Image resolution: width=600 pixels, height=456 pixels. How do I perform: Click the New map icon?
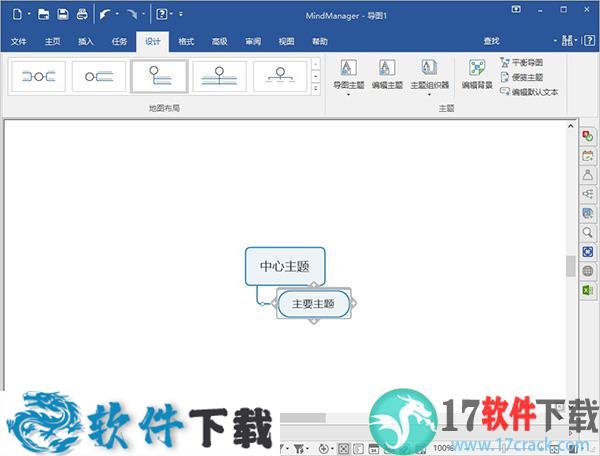[17, 15]
